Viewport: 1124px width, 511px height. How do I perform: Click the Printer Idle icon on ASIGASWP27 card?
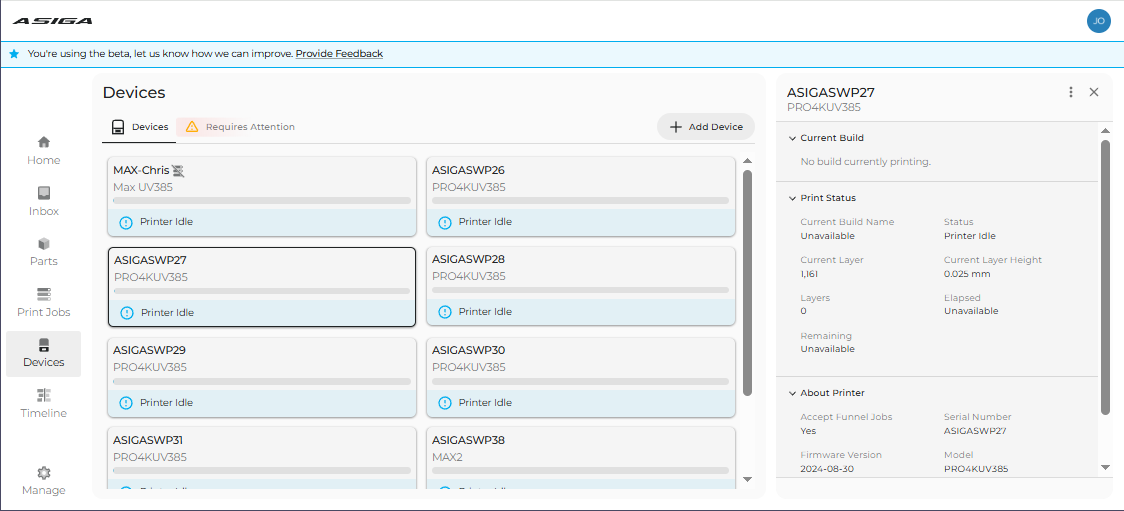pyautogui.click(x=127, y=312)
